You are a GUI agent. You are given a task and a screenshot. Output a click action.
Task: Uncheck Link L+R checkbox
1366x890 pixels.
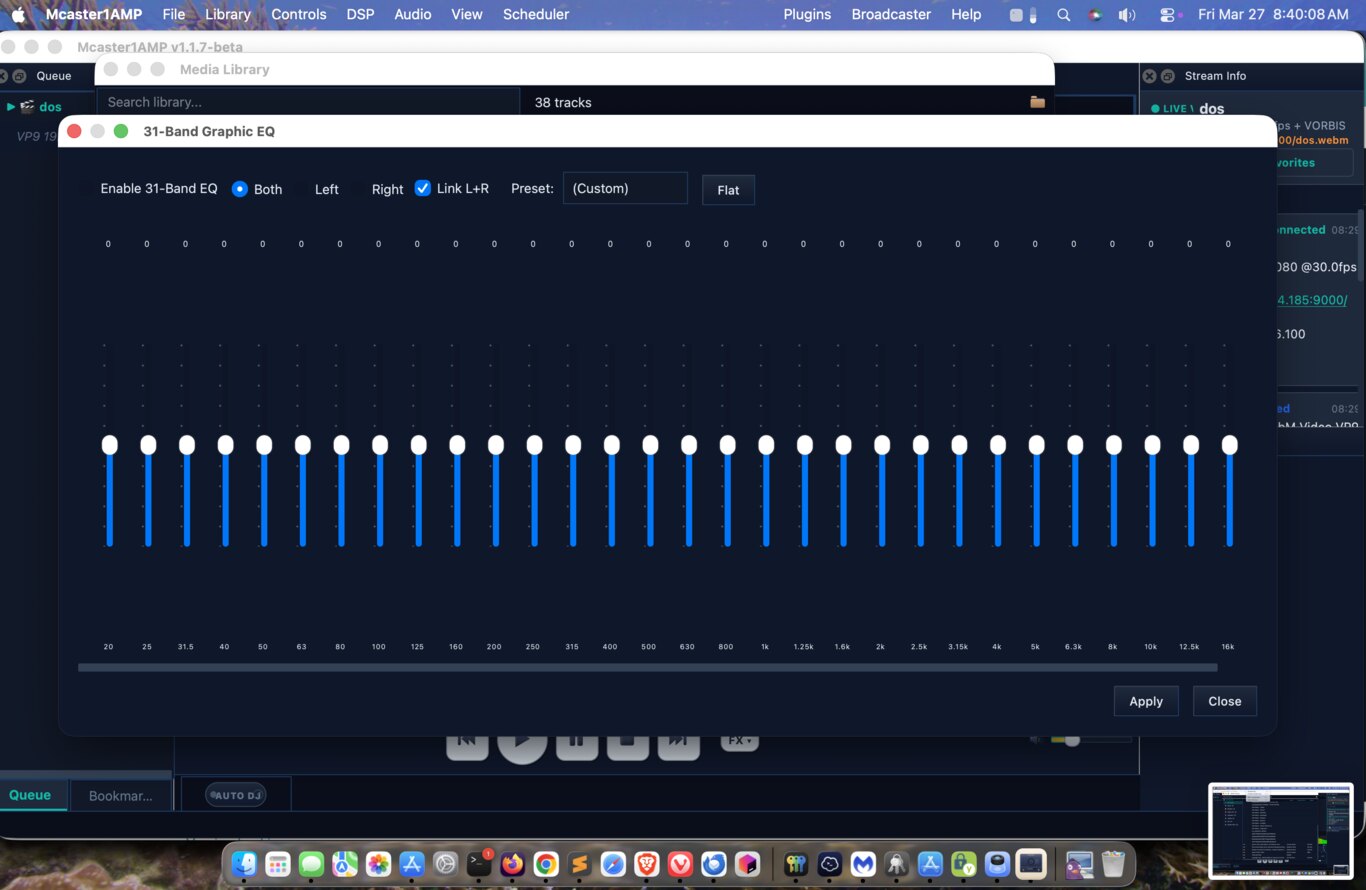422,188
